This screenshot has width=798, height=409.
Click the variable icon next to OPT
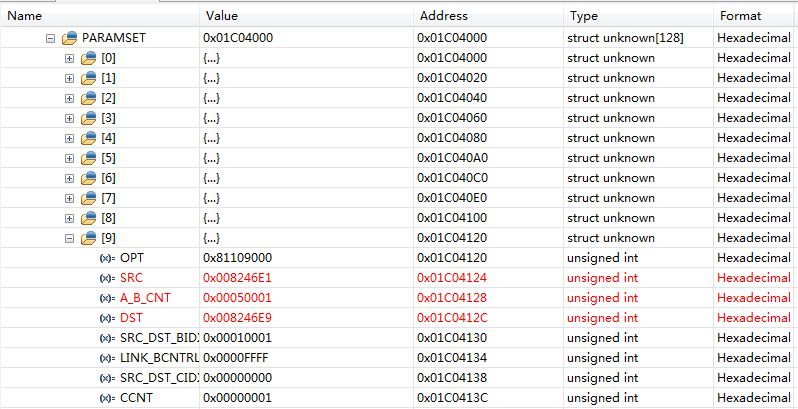pos(107,258)
